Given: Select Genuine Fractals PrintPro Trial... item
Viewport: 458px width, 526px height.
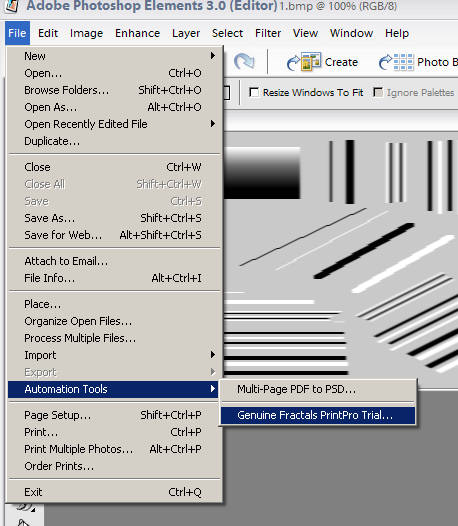Looking at the screenshot, I should click(x=318, y=415).
